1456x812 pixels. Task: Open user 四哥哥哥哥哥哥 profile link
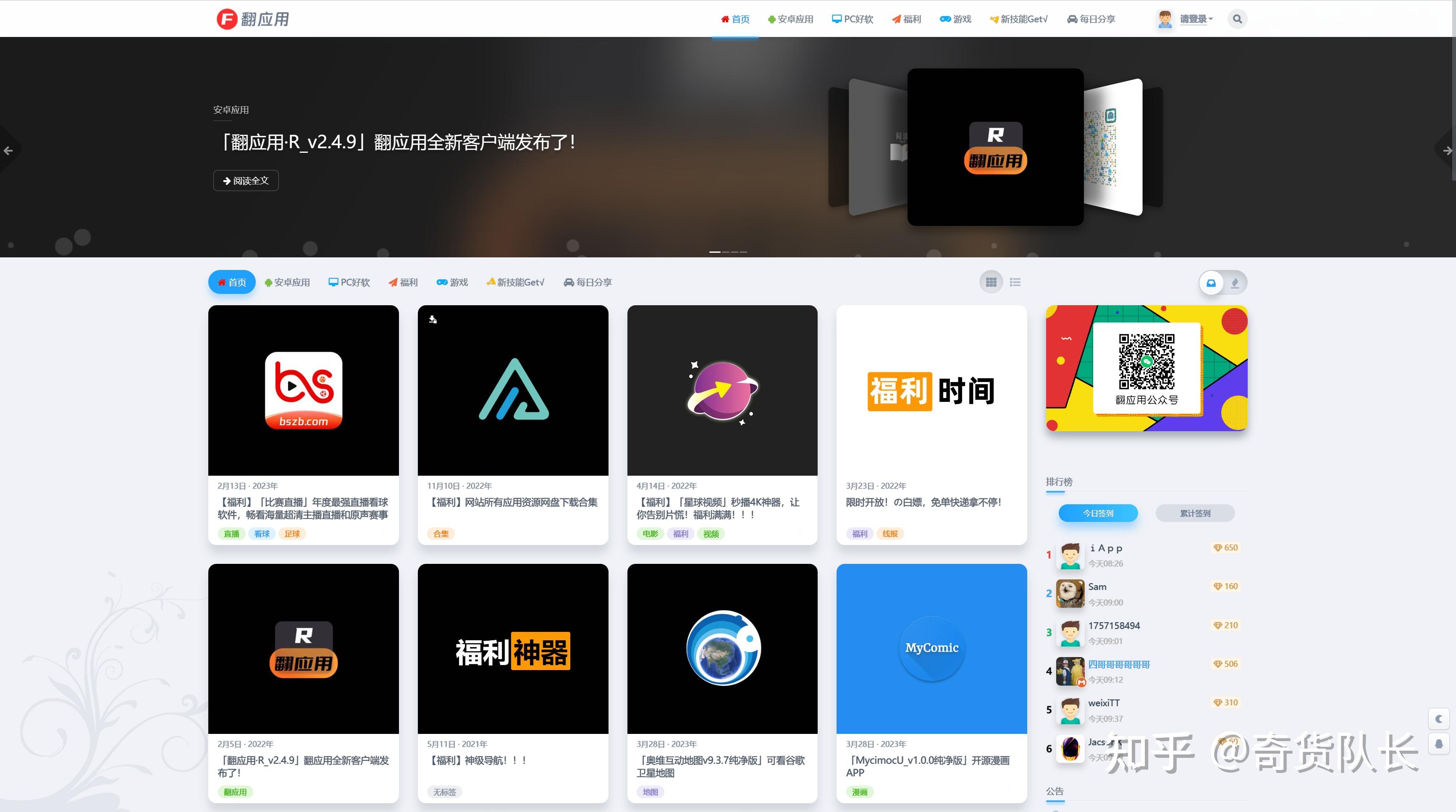pos(1119,665)
